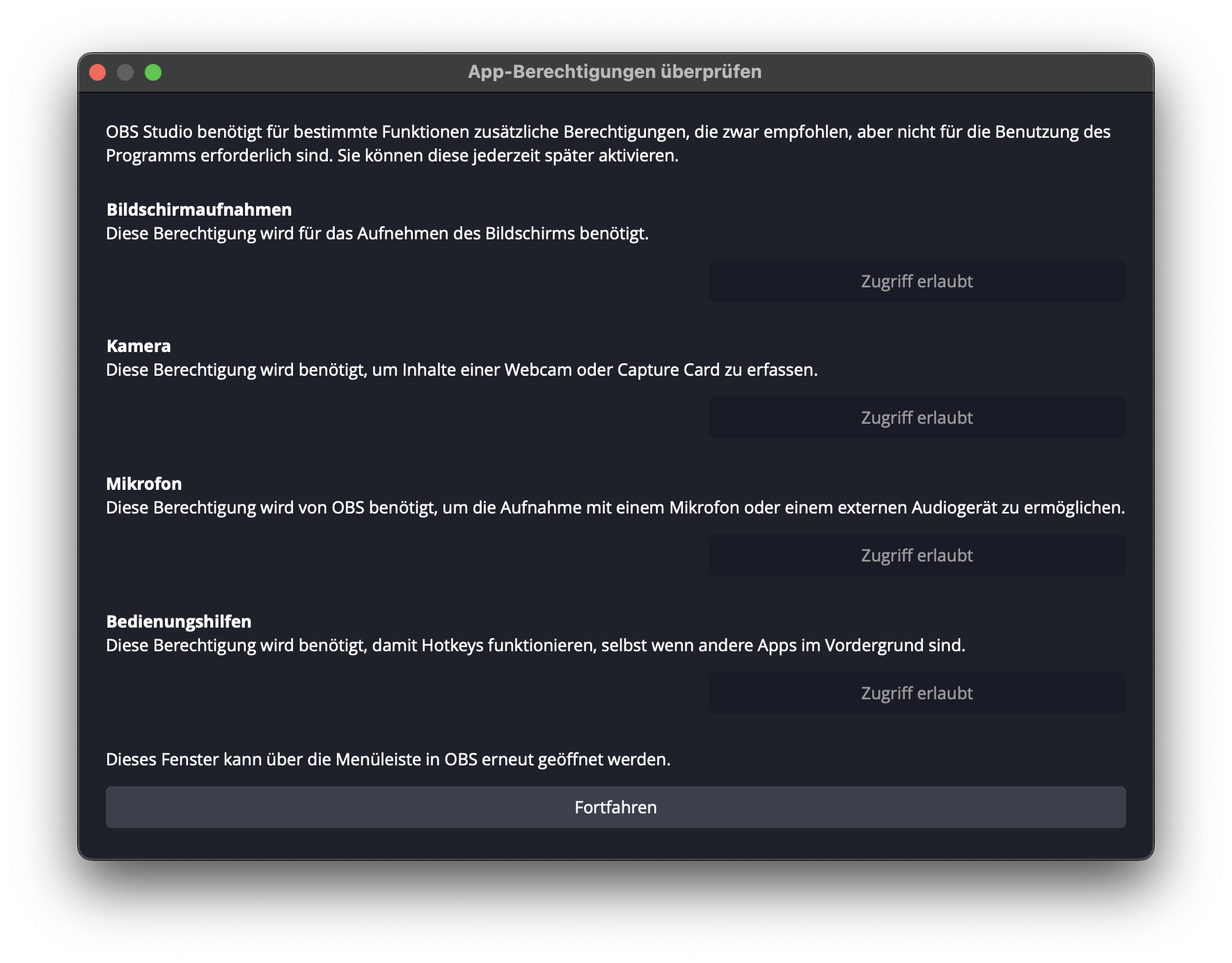
Task: Click the Bedienungshilfen heading
Action: tap(179, 621)
